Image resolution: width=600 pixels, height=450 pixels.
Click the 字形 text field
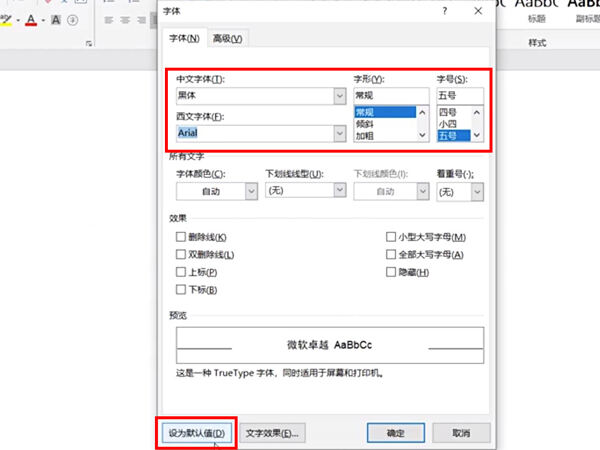pyautogui.click(x=391, y=95)
